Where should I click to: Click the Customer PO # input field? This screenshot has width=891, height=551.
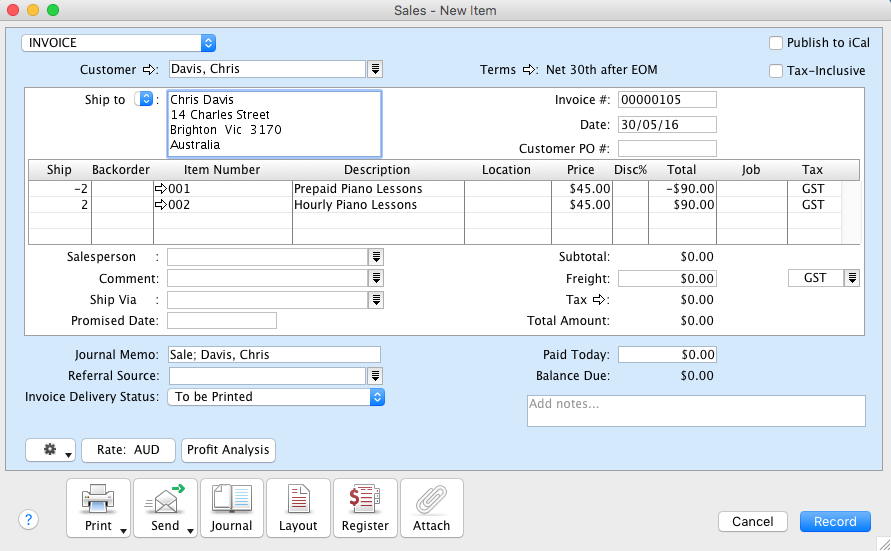point(667,149)
